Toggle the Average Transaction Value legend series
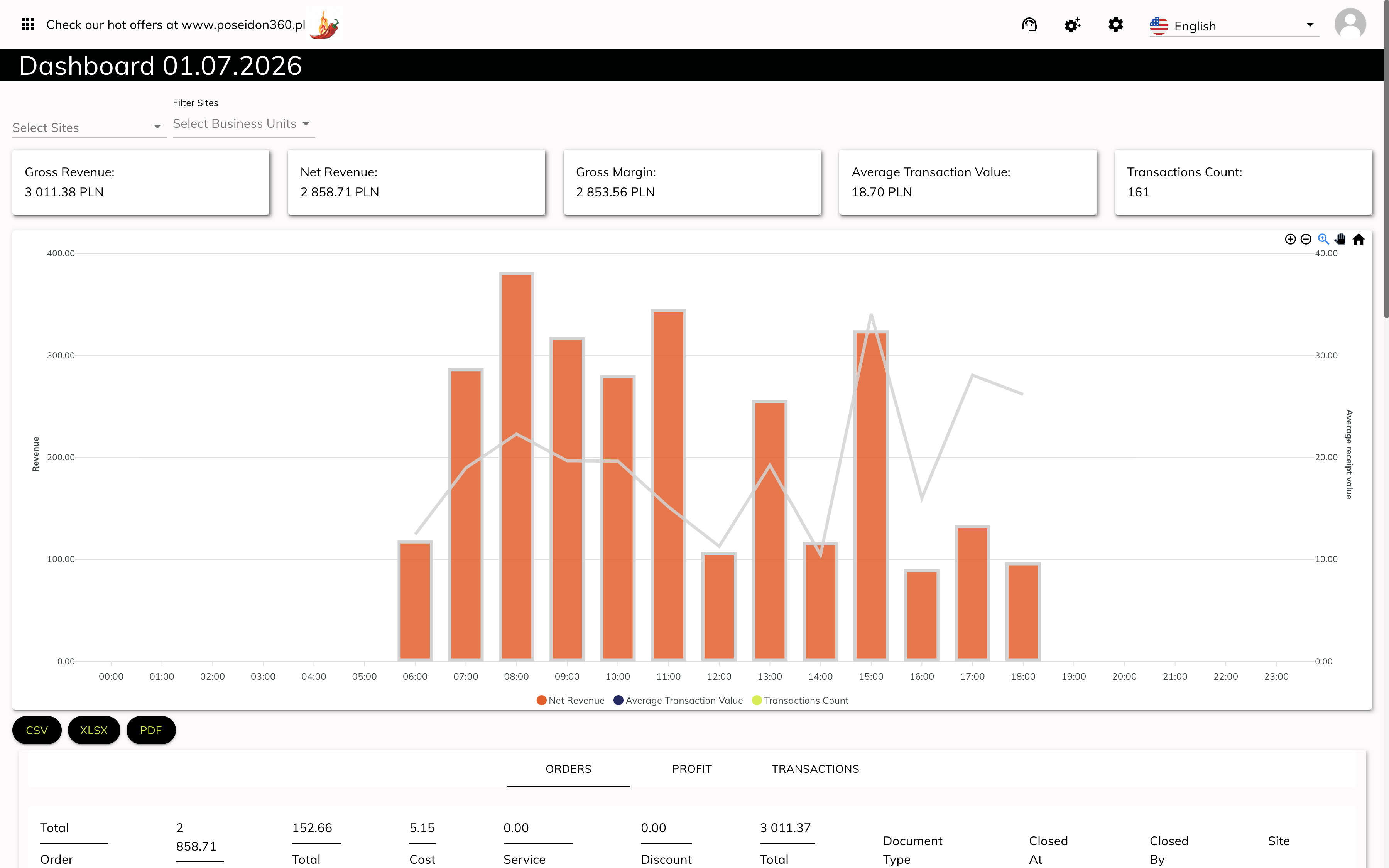This screenshot has width=1389, height=868. (x=678, y=700)
